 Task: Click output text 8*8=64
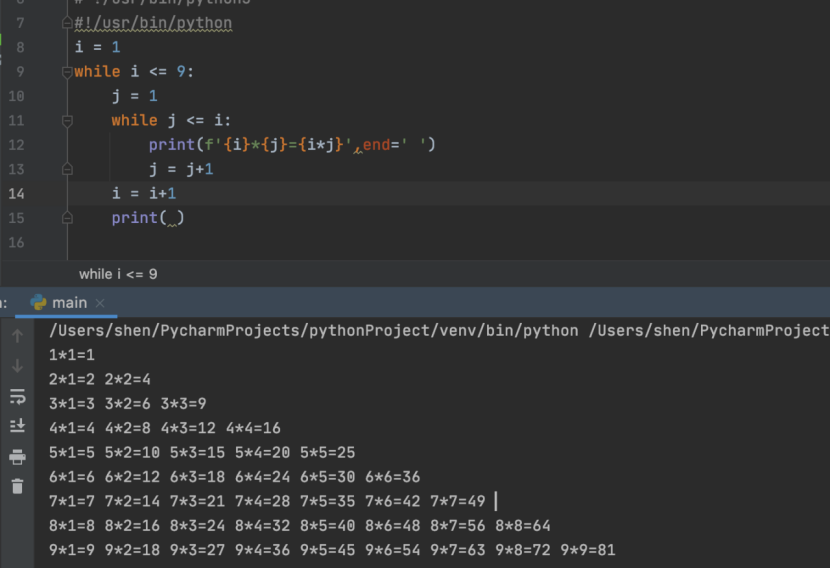point(523,526)
